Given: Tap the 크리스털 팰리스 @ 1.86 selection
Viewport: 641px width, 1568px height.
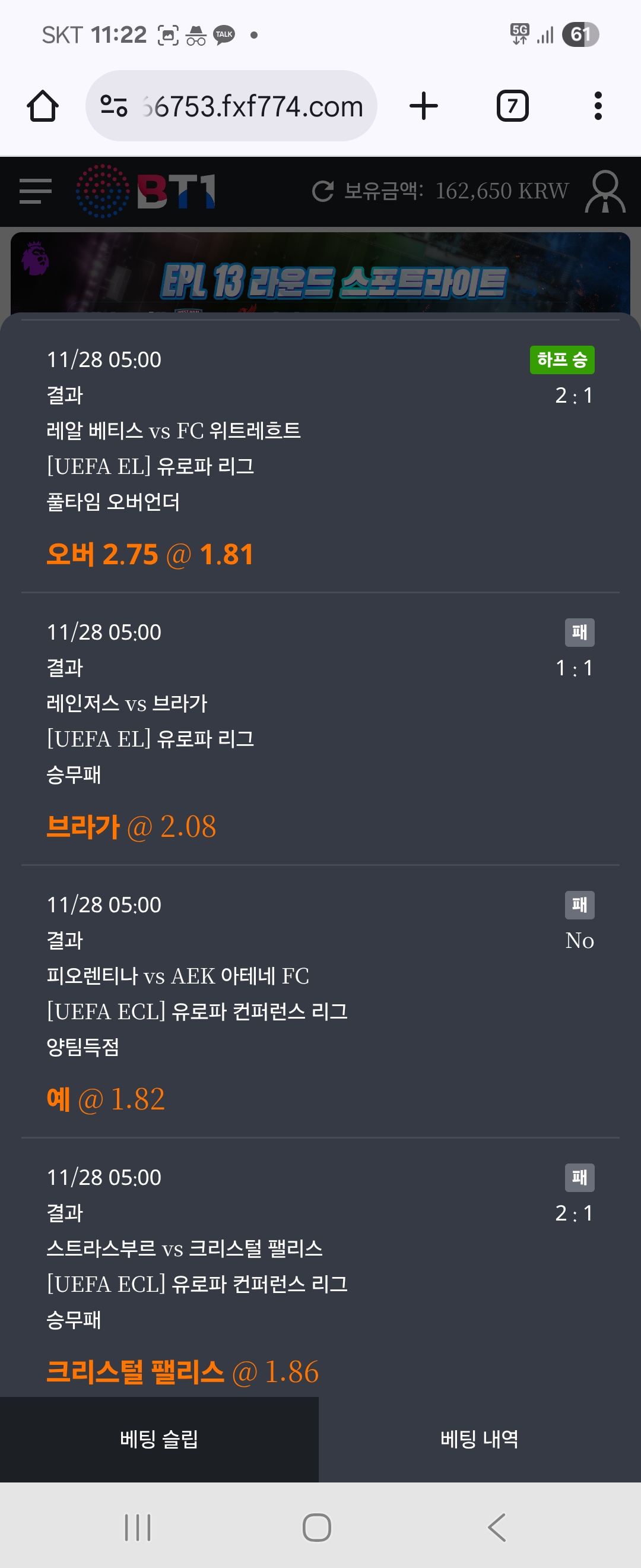Looking at the screenshot, I should (x=182, y=1372).
